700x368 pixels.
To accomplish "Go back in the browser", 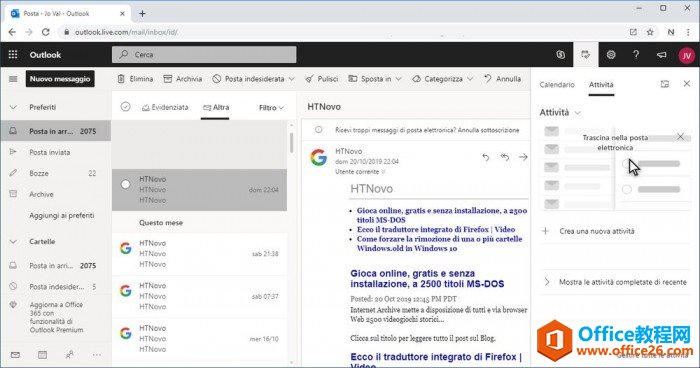I will tap(12, 32).
